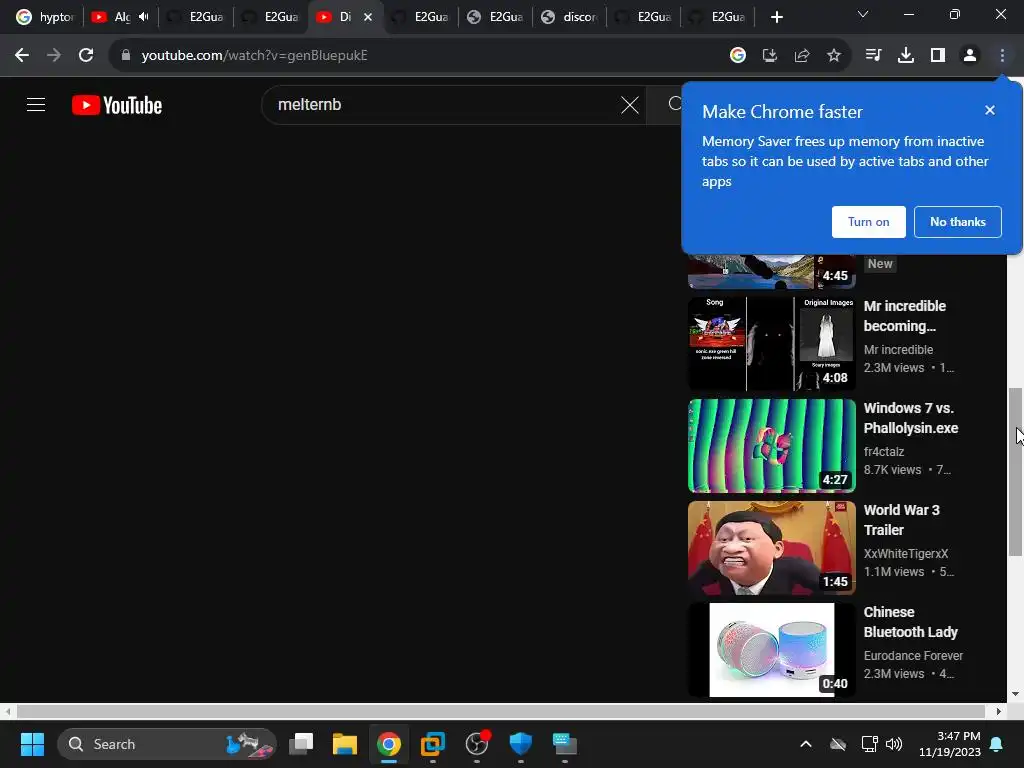Click the Chinese Bluetooth Lady title
The height and width of the screenshot is (768, 1024).
(x=910, y=622)
